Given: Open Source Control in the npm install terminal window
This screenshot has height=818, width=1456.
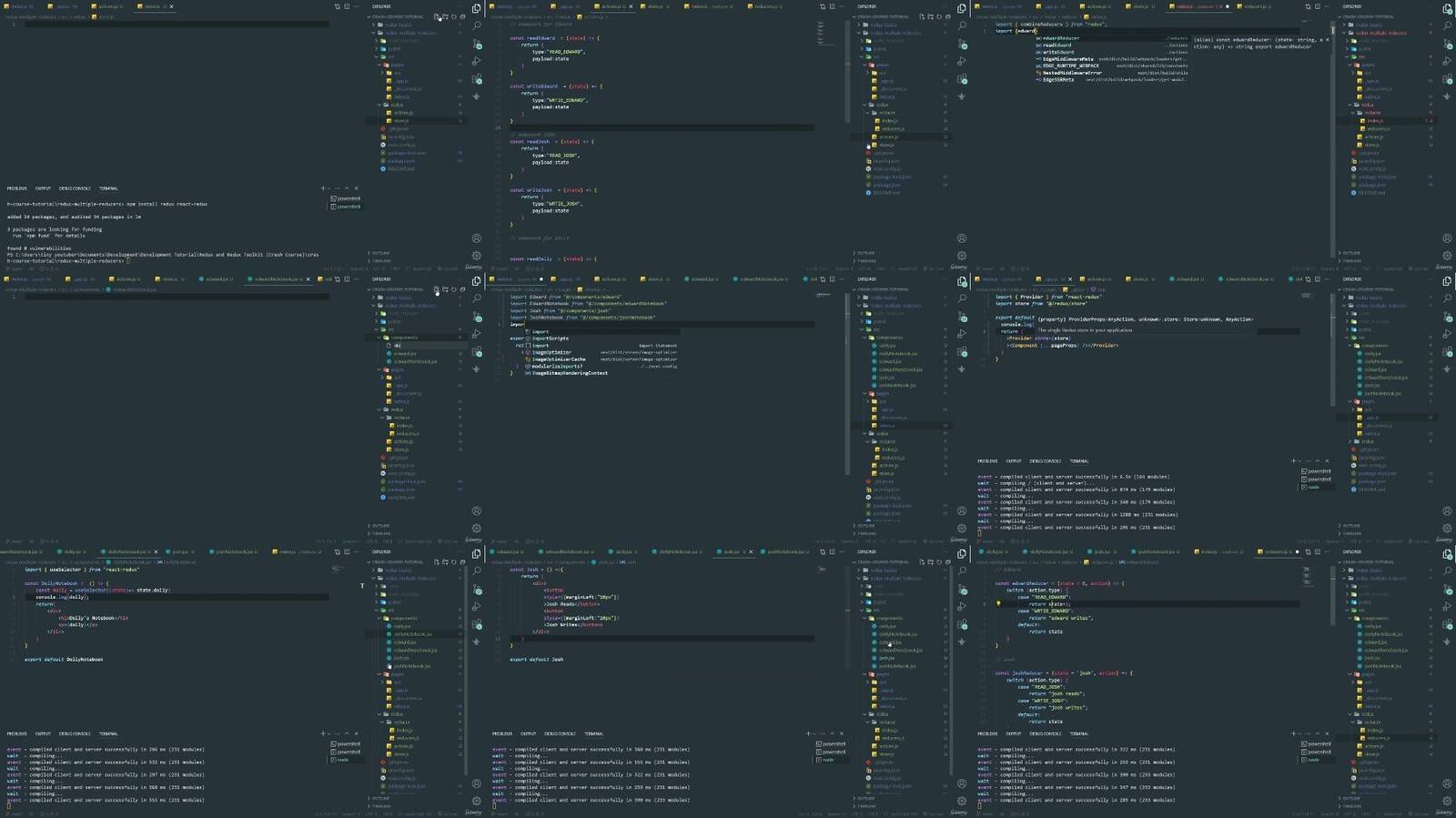Looking at the screenshot, I should (x=477, y=44).
